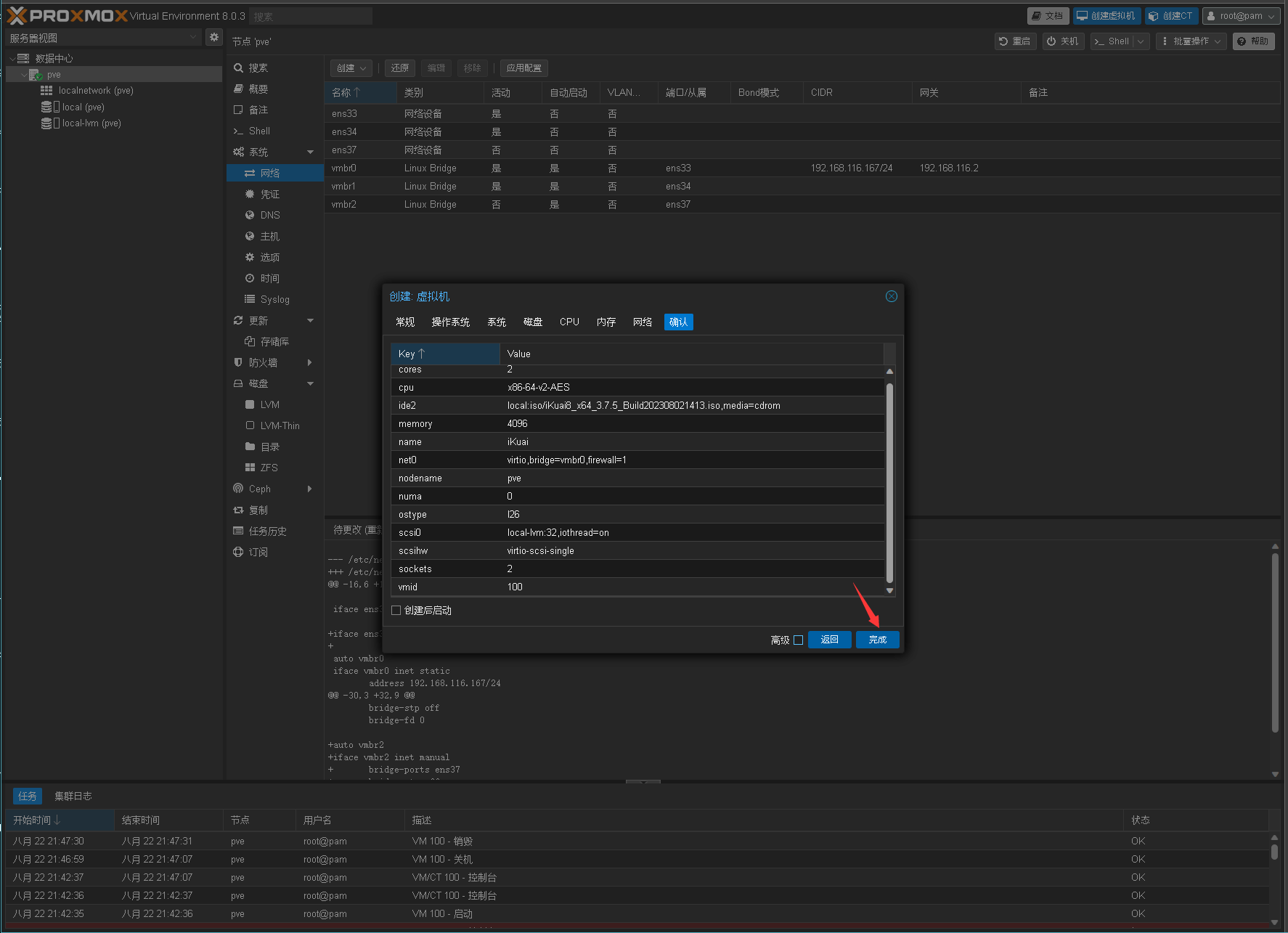Click the gear icon in server view header
1288x933 pixels.
(x=213, y=37)
